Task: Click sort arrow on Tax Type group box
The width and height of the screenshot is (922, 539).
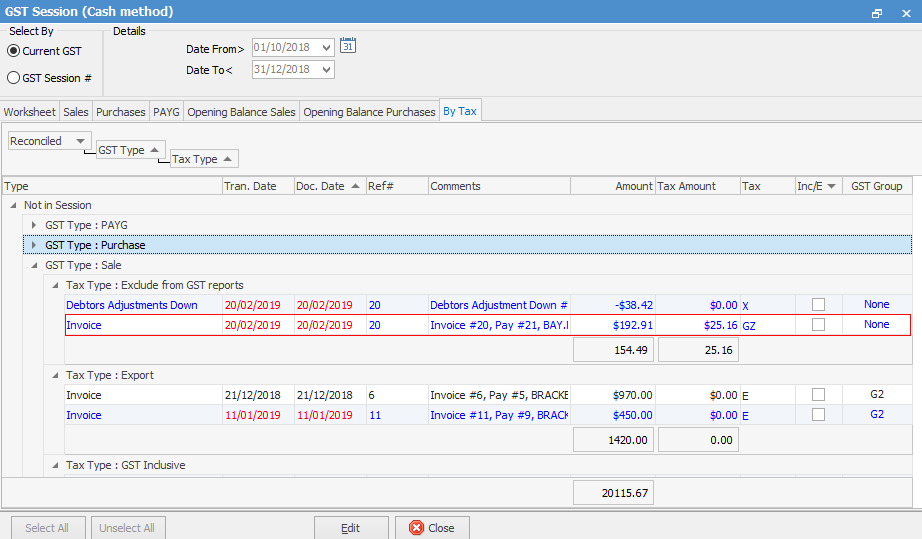Action: 226,159
